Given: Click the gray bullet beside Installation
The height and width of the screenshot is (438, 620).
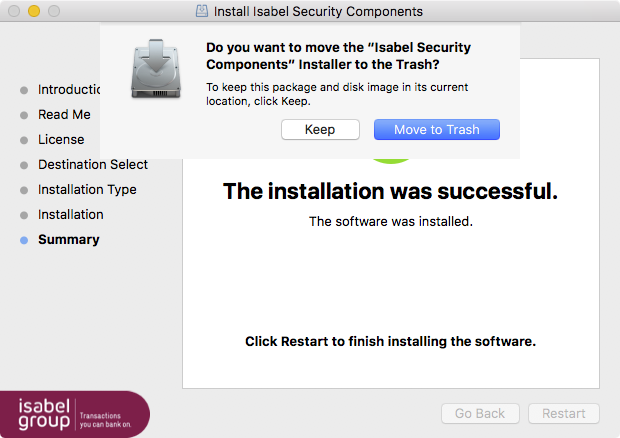Looking at the screenshot, I should [24, 215].
